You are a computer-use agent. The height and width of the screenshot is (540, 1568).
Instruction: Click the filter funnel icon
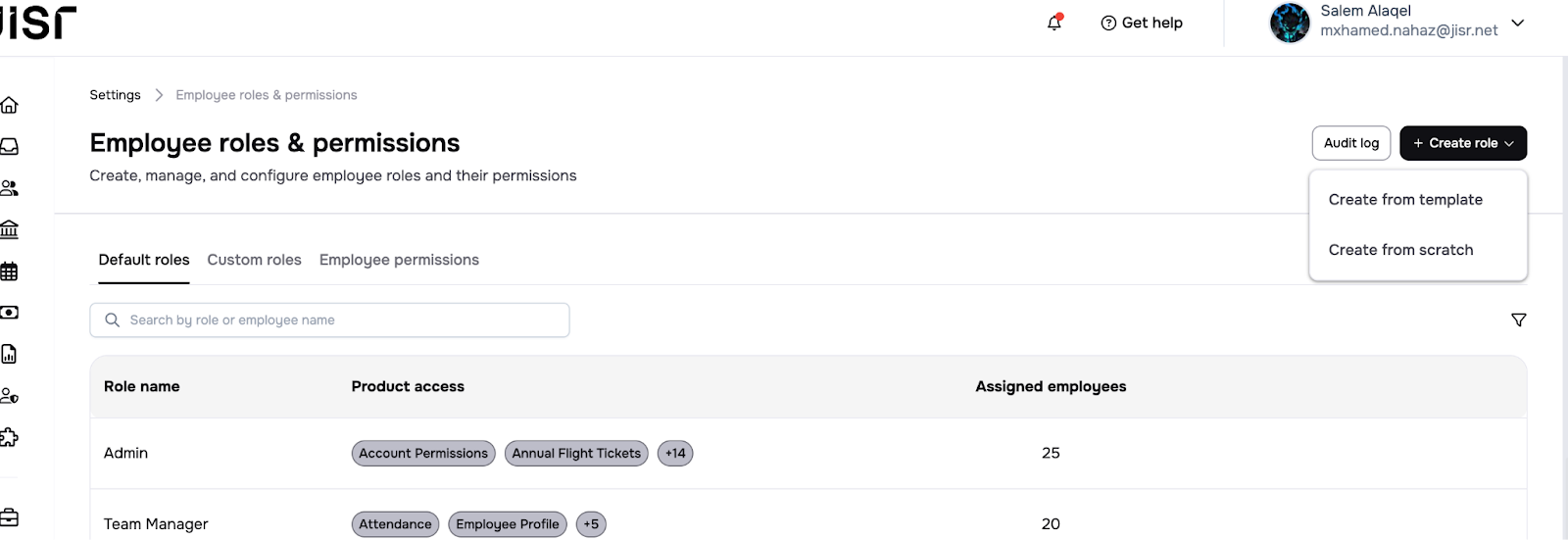pyautogui.click(x=1518, y=320)
